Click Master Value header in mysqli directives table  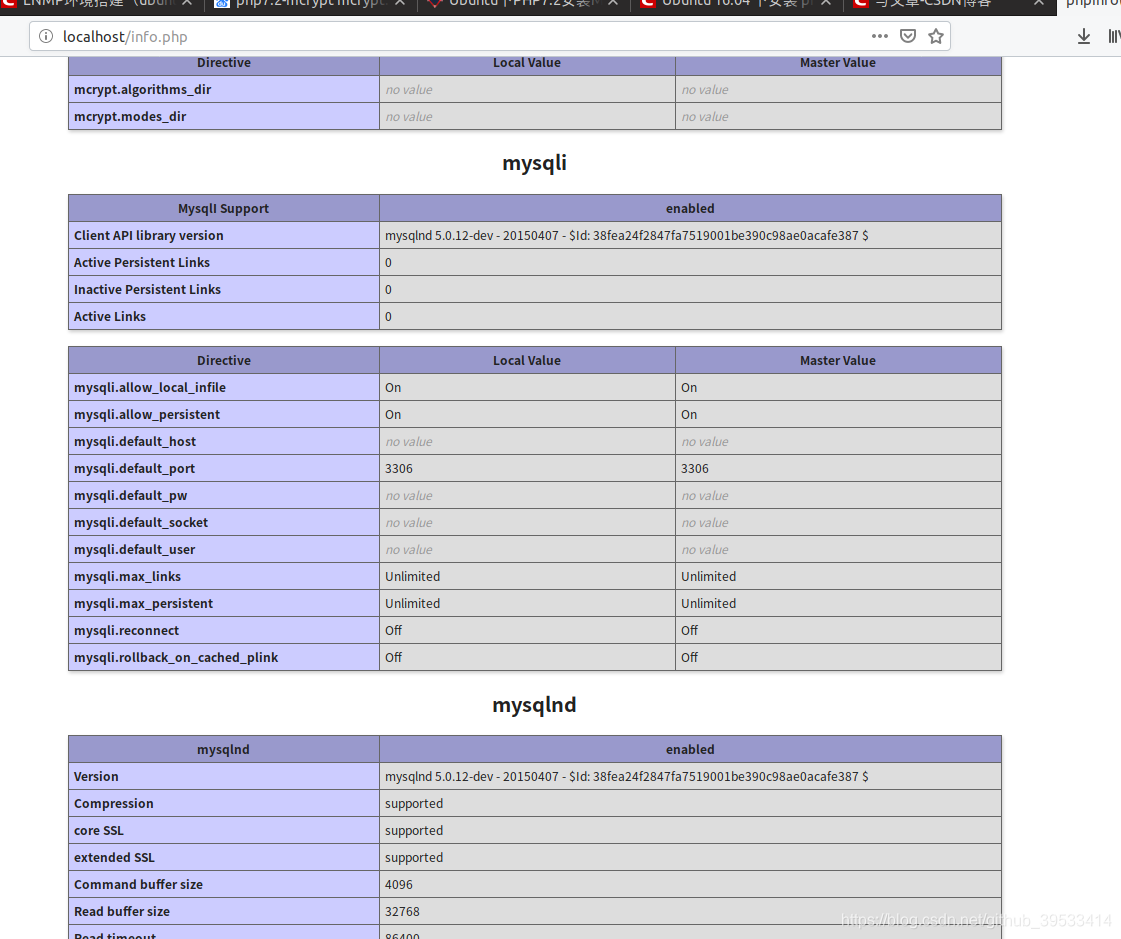pyautogui.click(x=838, y=360)
